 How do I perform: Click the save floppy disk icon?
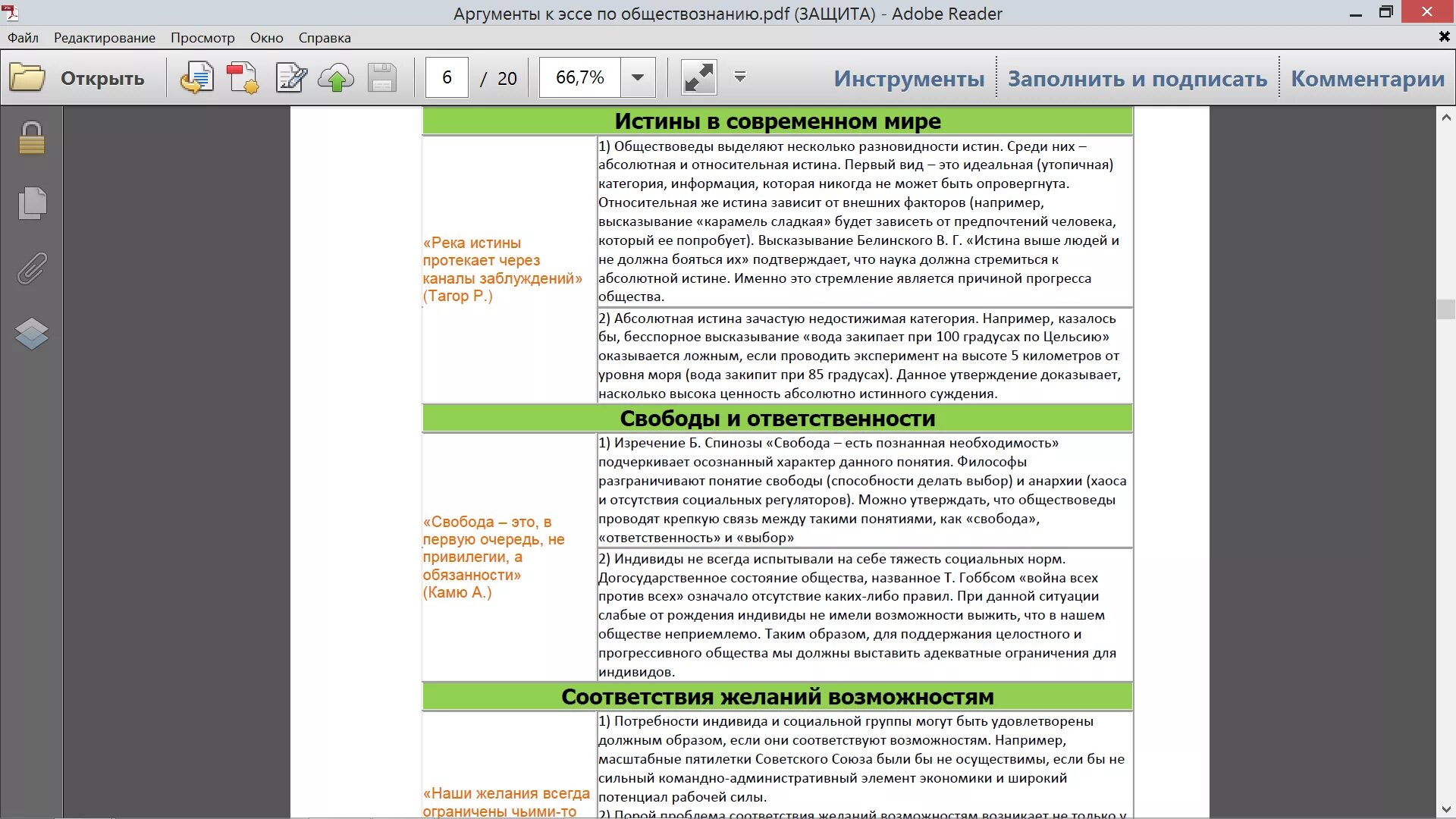pyautogui.click(x=382, y=77)
